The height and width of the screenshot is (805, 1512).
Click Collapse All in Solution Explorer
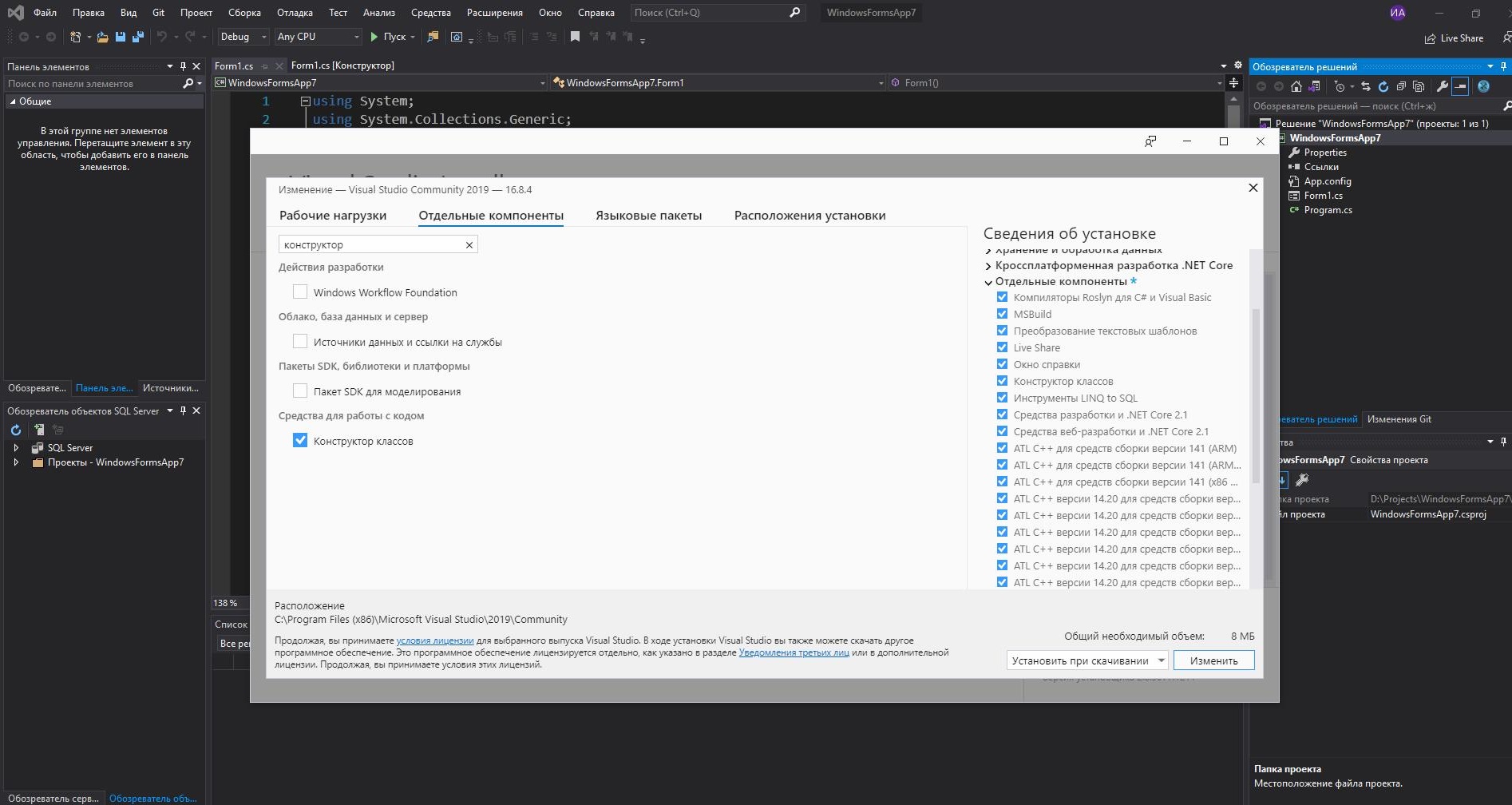pyautogui.click(x=1401, y=86)
